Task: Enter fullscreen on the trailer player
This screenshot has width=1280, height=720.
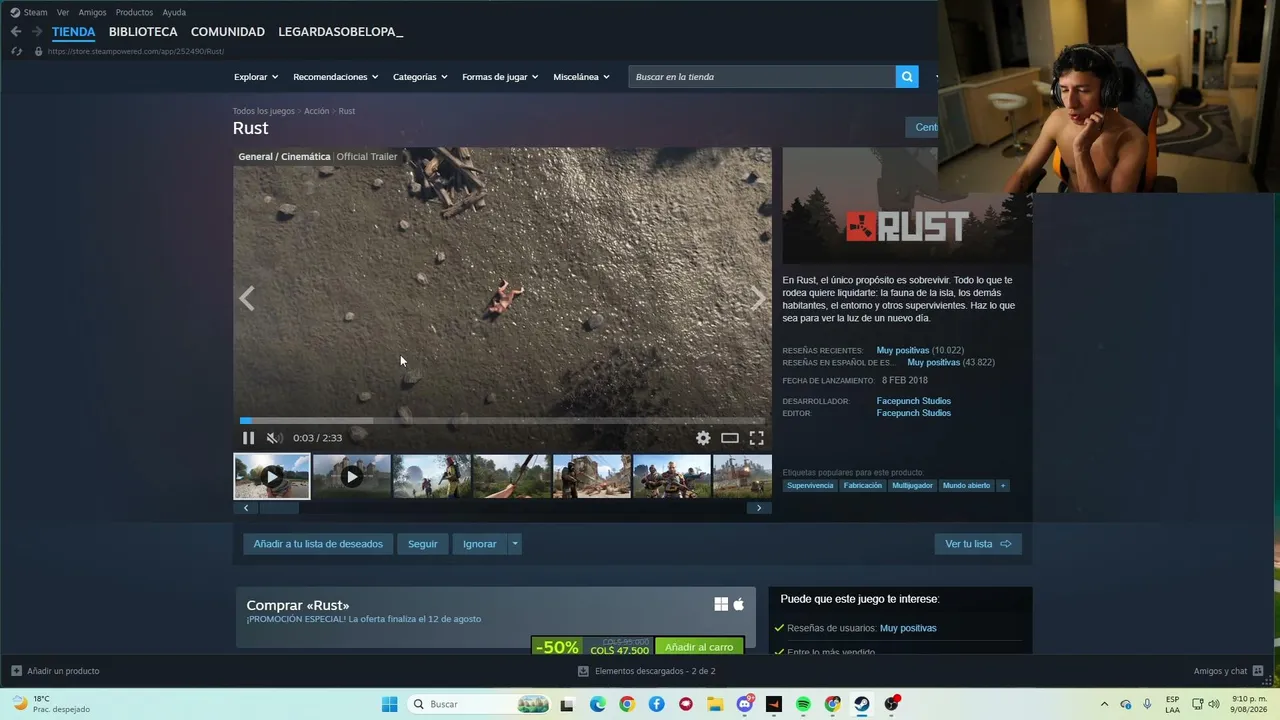Action: (x=757, y=438)
